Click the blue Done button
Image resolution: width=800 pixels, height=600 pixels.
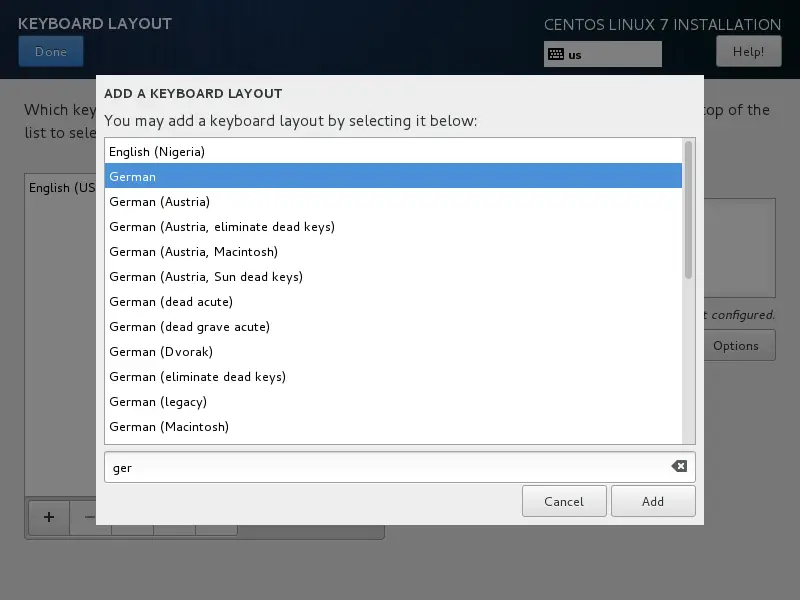tap(51, 52)
